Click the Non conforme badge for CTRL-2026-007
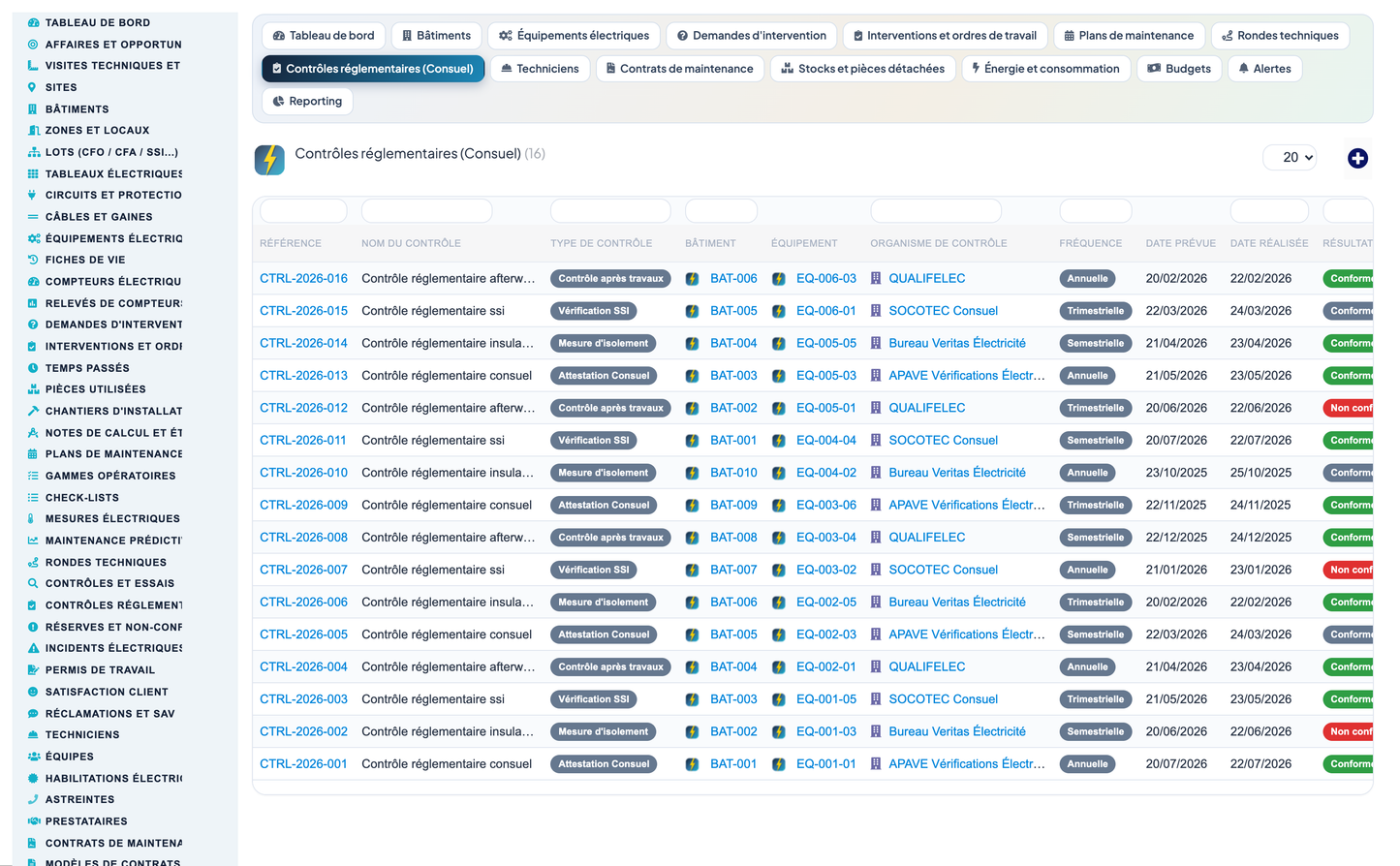 pyautogui.click(x=1349, y=570)
